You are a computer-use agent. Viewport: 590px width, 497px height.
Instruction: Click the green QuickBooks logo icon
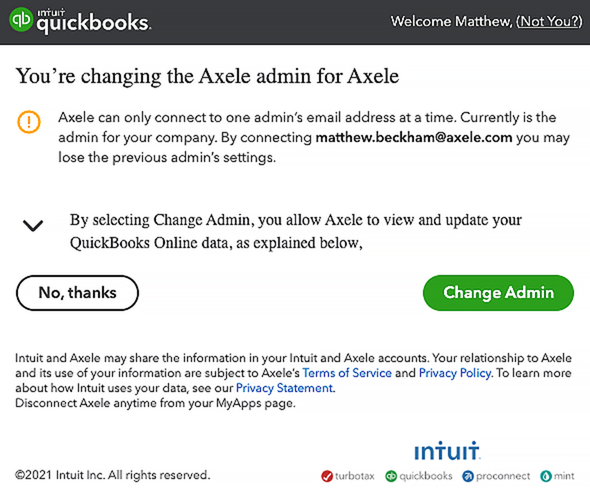(21, 19)
